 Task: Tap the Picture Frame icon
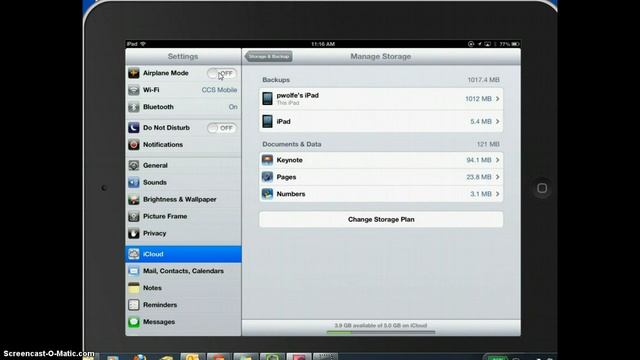click(x=133, y=216)
